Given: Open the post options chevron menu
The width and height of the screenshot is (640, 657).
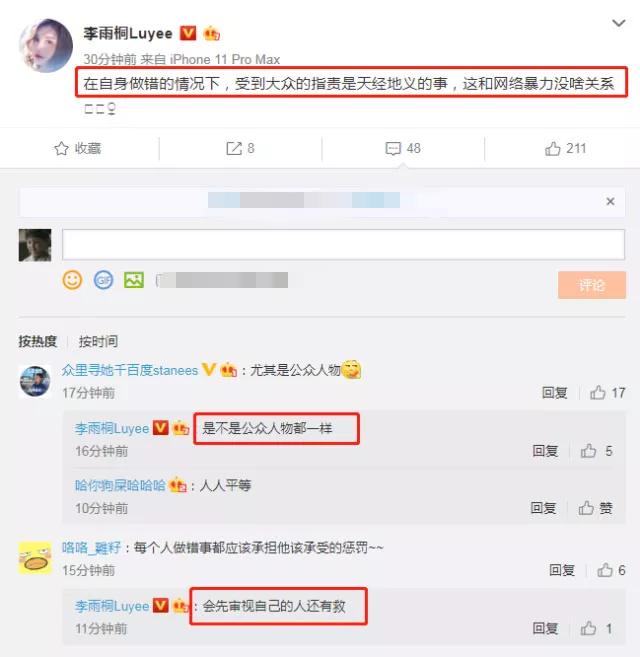Looking at the screenshot, I should tap(619, 23).
